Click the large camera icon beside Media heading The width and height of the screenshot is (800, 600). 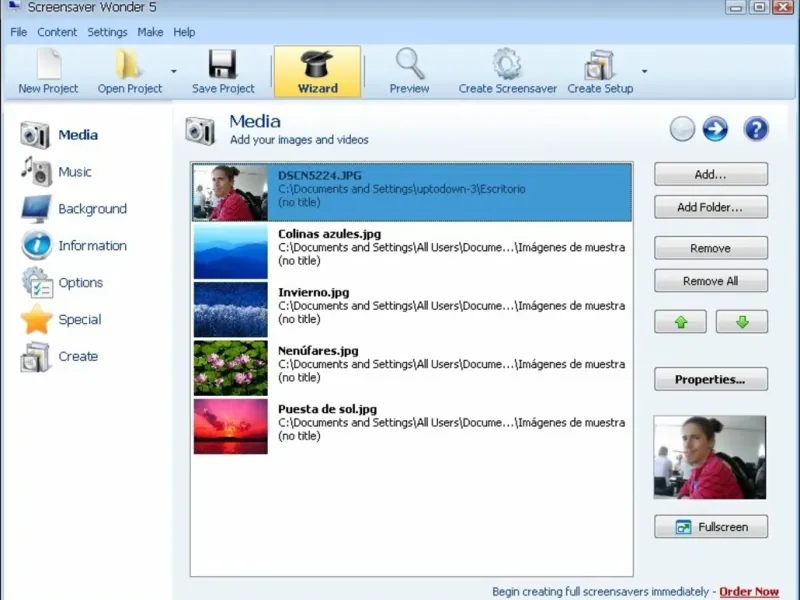click(x=200, y=131)
